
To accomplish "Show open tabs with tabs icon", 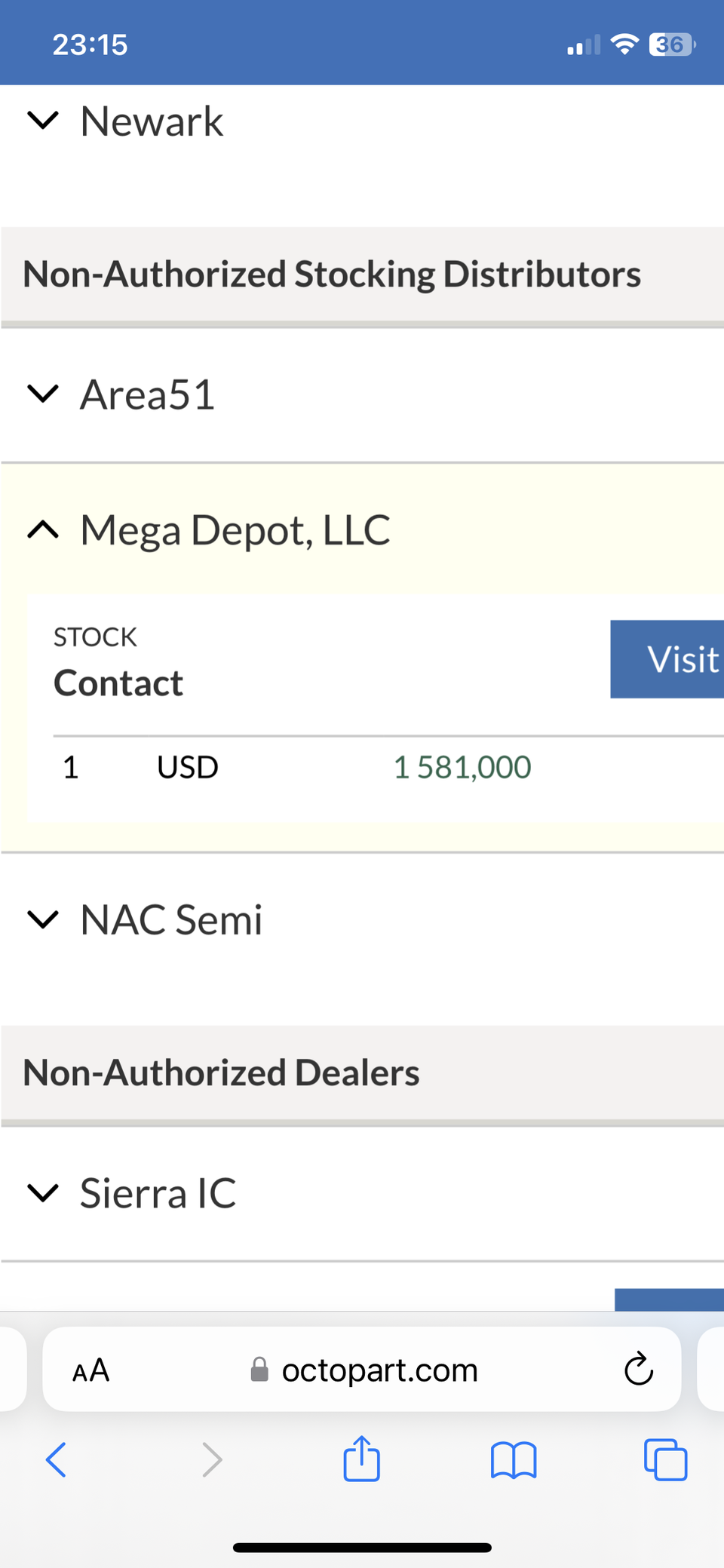I will tap(665, 1459).
